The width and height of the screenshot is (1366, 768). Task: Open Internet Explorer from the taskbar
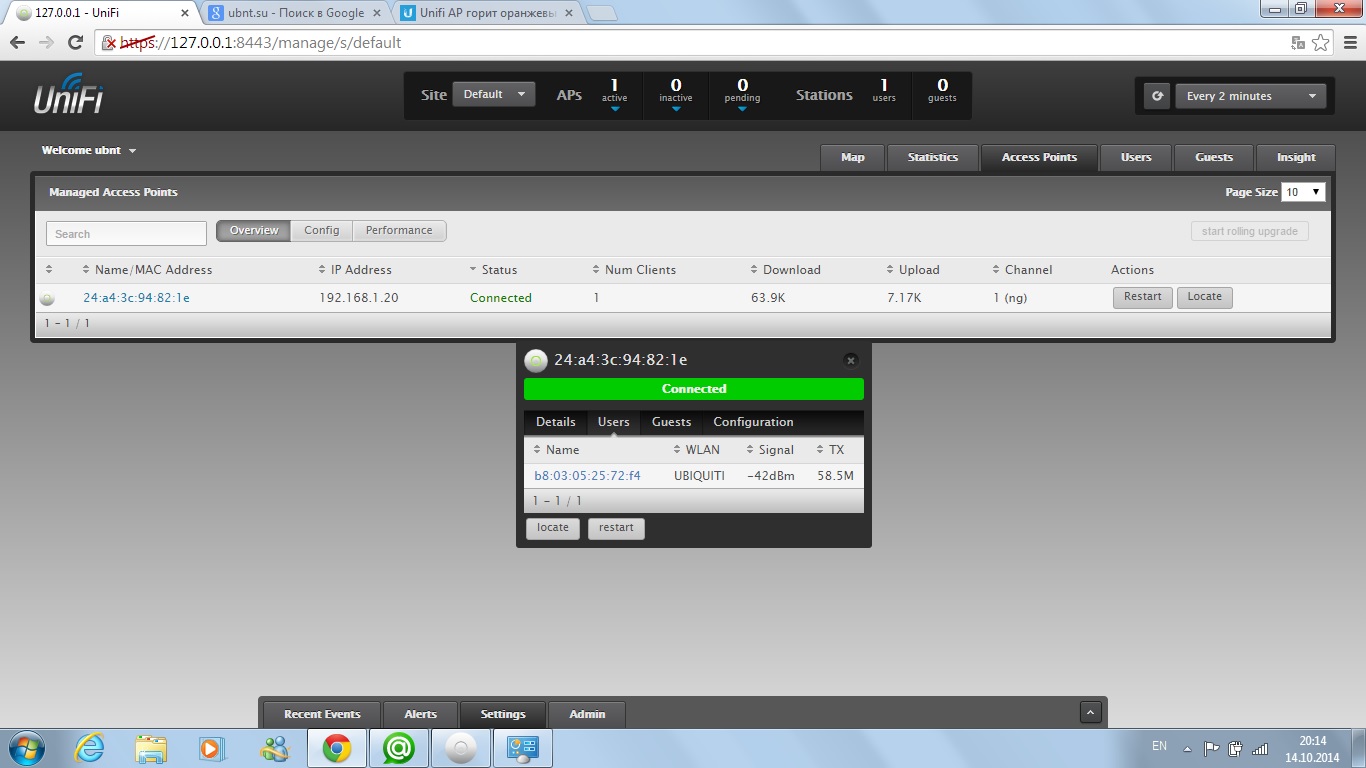click(x=89, y=748)
